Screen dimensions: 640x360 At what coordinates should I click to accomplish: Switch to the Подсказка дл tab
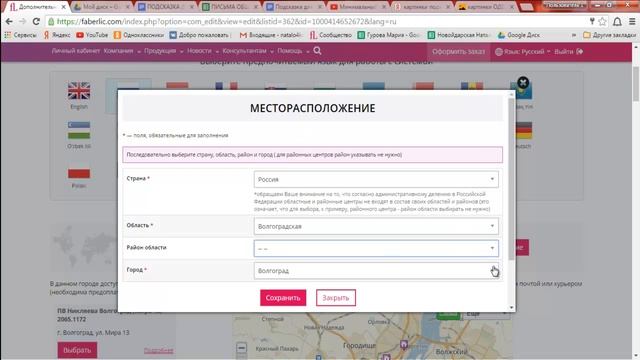pos(294,7)
